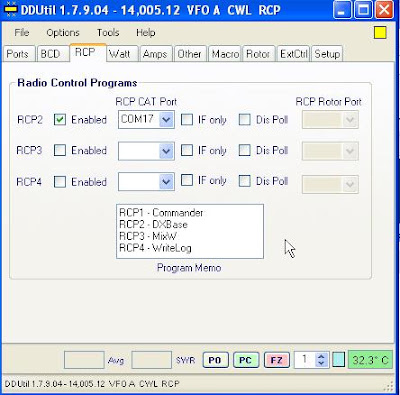Click the DDUtil app icon in title bar
The width and height of the screenshot is (400, 395).
[x=11, y=9]
